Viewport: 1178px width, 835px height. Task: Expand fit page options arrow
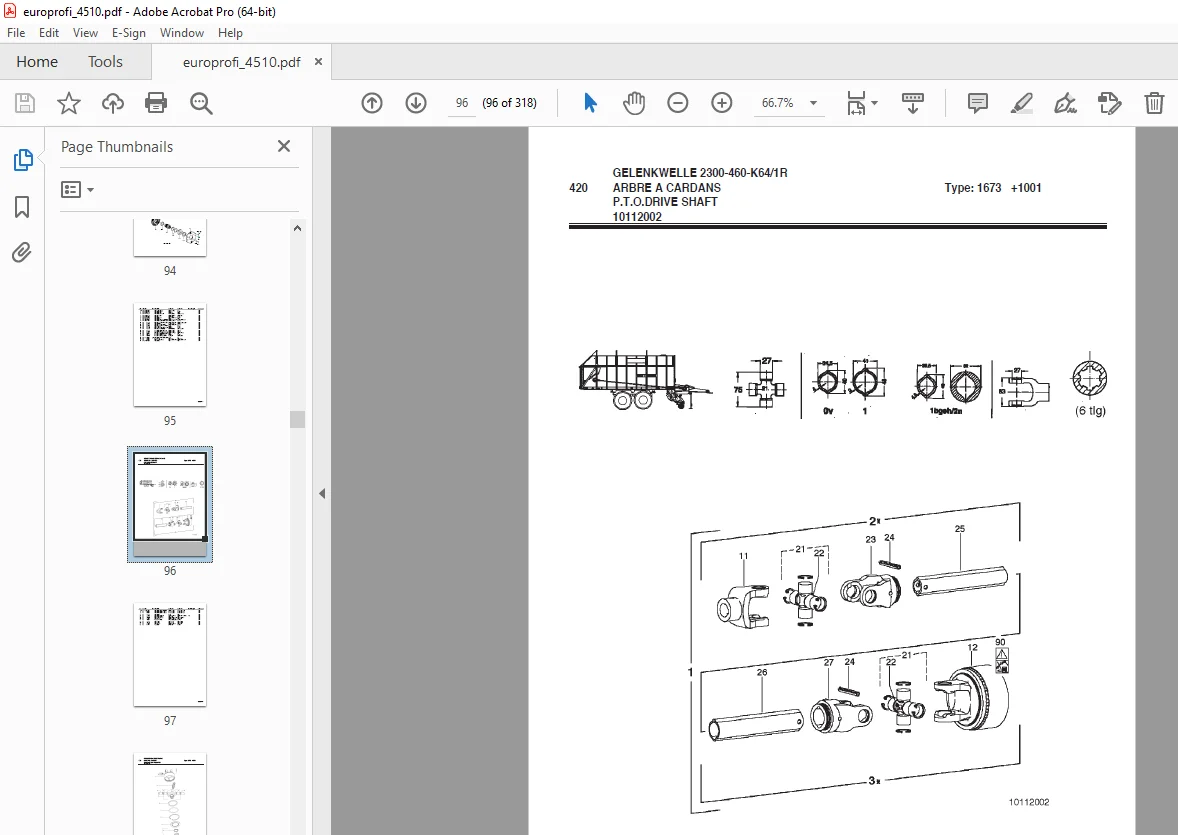874,103
